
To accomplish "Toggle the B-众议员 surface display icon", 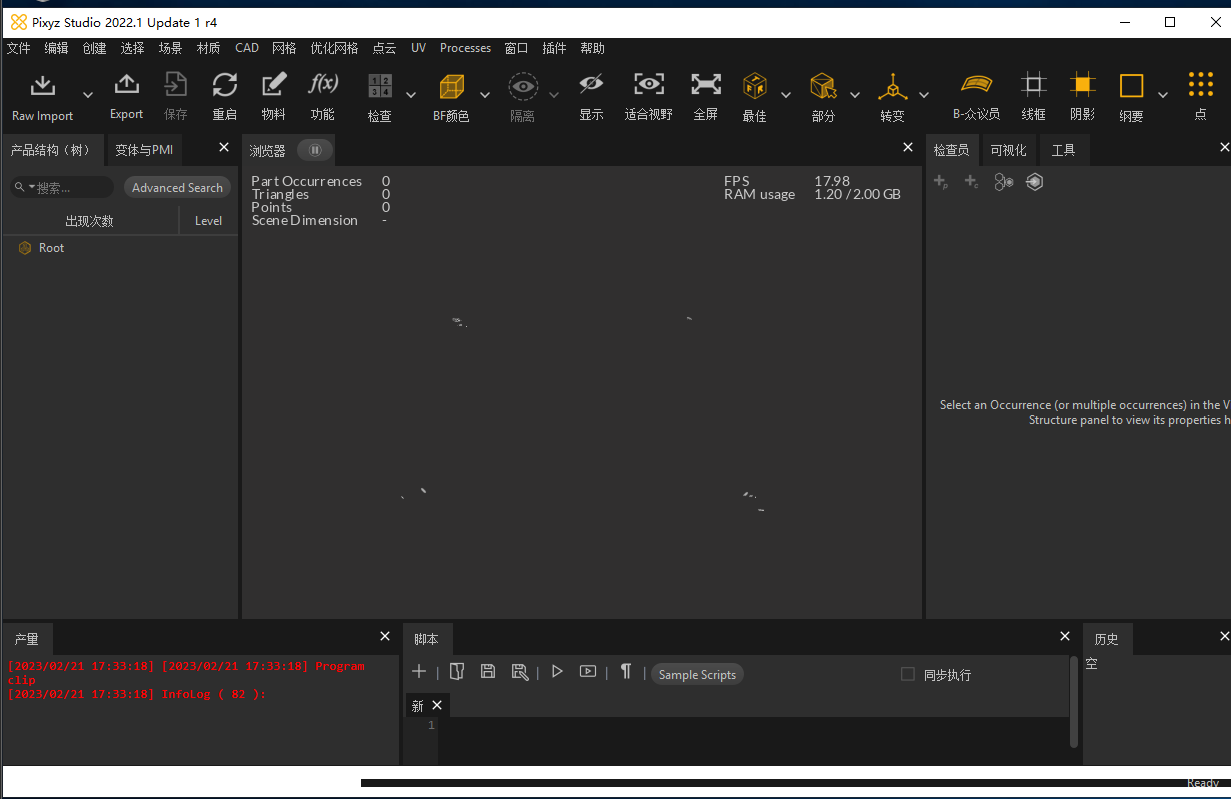I will [x=976, y=85].
